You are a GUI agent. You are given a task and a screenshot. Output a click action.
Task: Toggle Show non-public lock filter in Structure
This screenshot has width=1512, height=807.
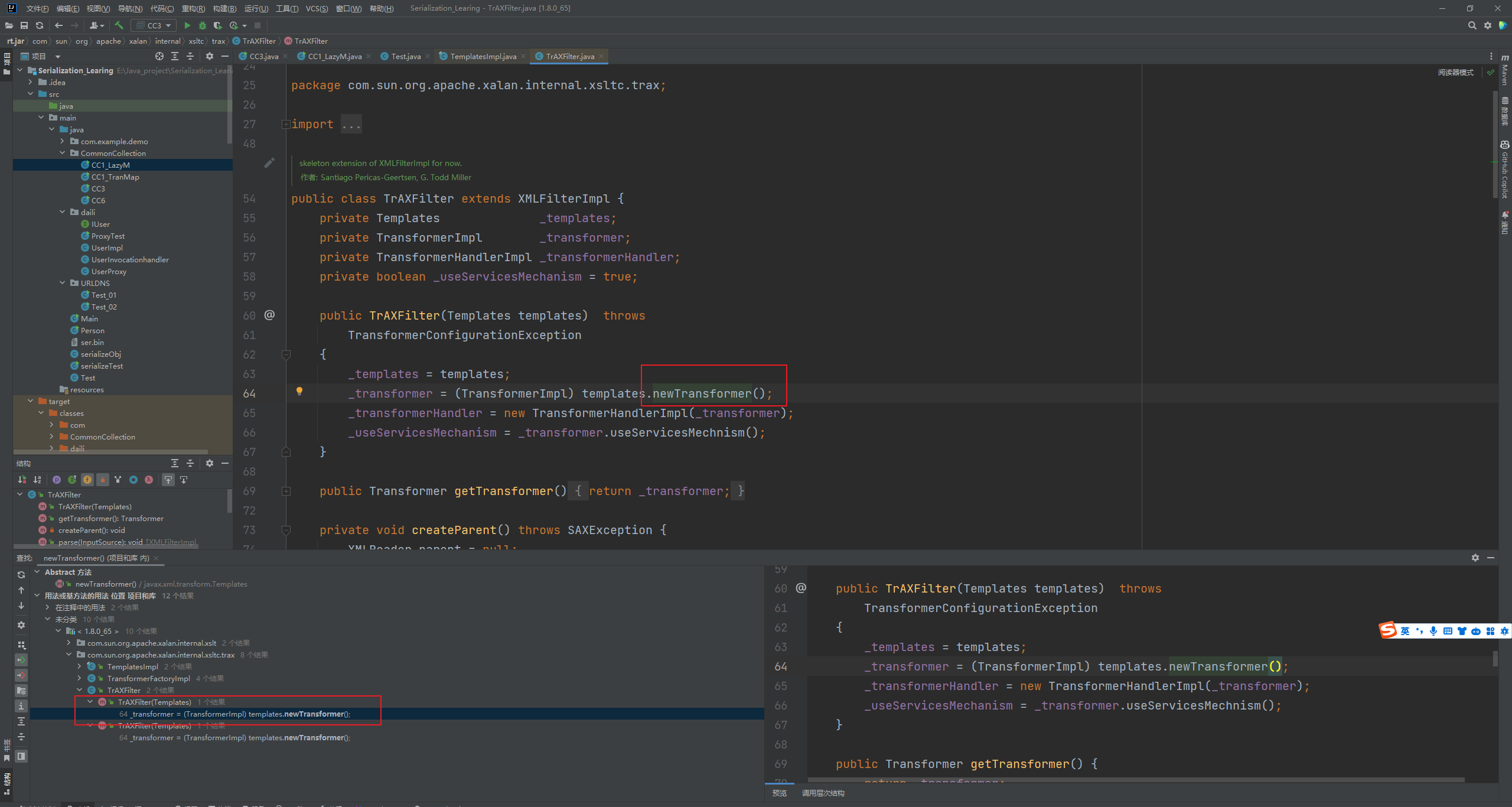tap(103, 480)
